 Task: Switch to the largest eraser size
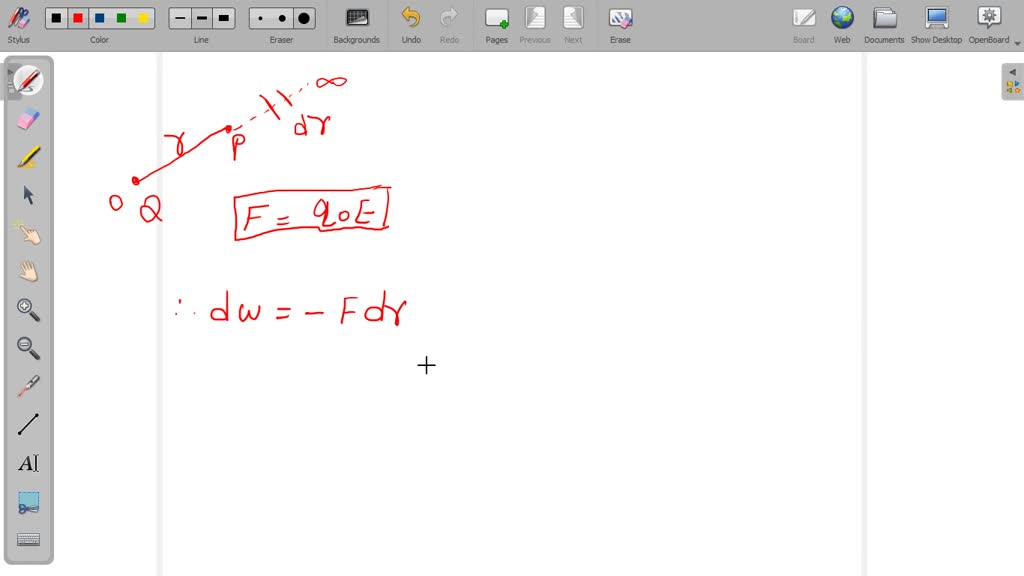coord(303,17)
